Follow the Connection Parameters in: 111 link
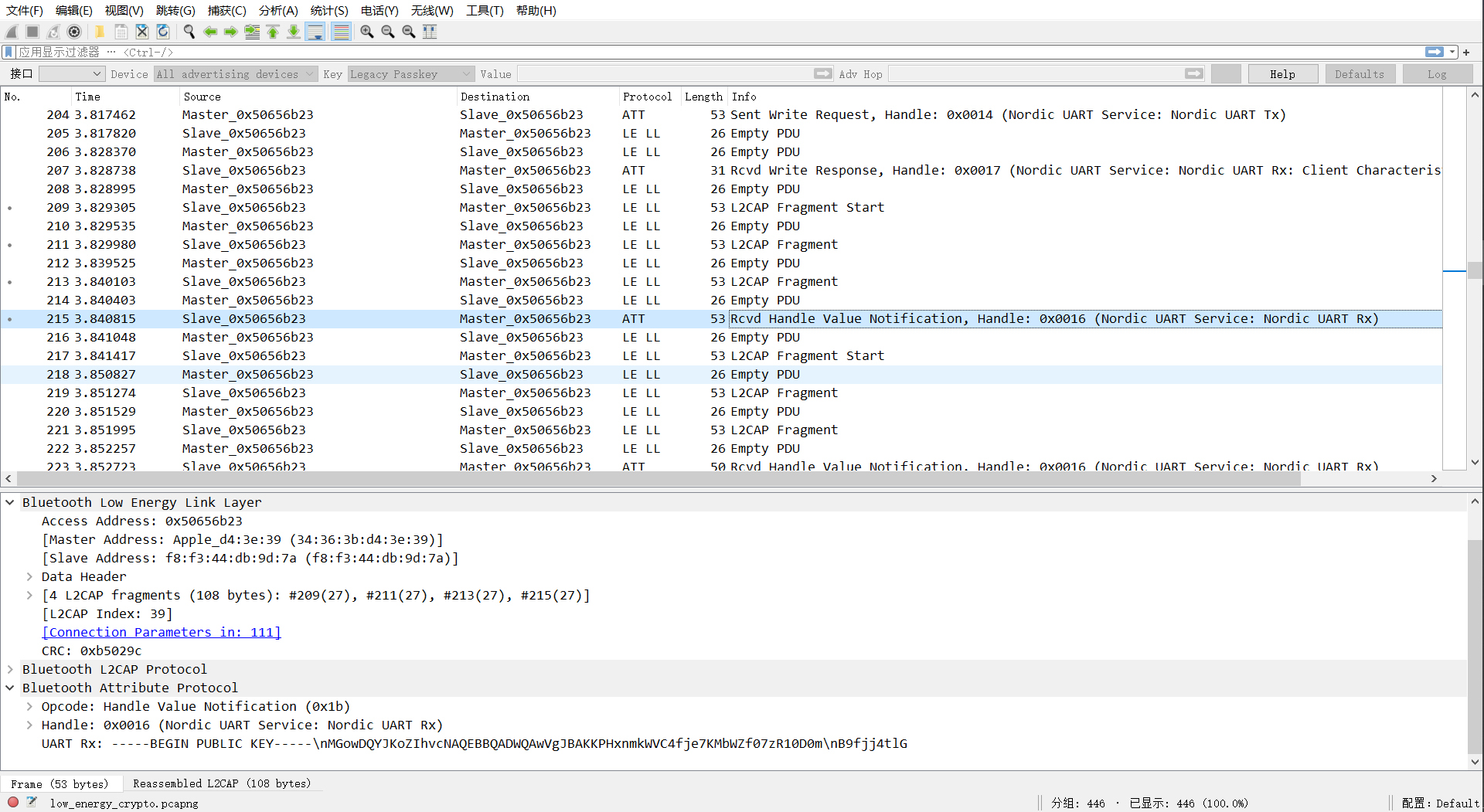Viewport: 1484px width, 812px height. coord(161,632)
